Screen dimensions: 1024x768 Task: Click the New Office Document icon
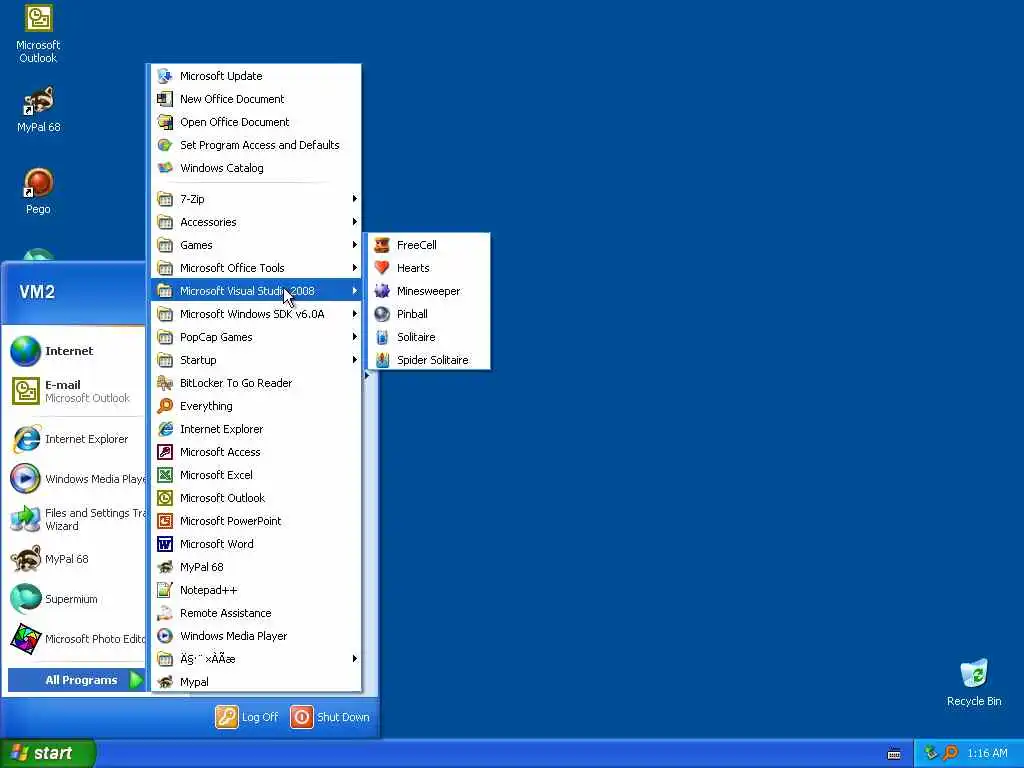[x=165, y=99]
